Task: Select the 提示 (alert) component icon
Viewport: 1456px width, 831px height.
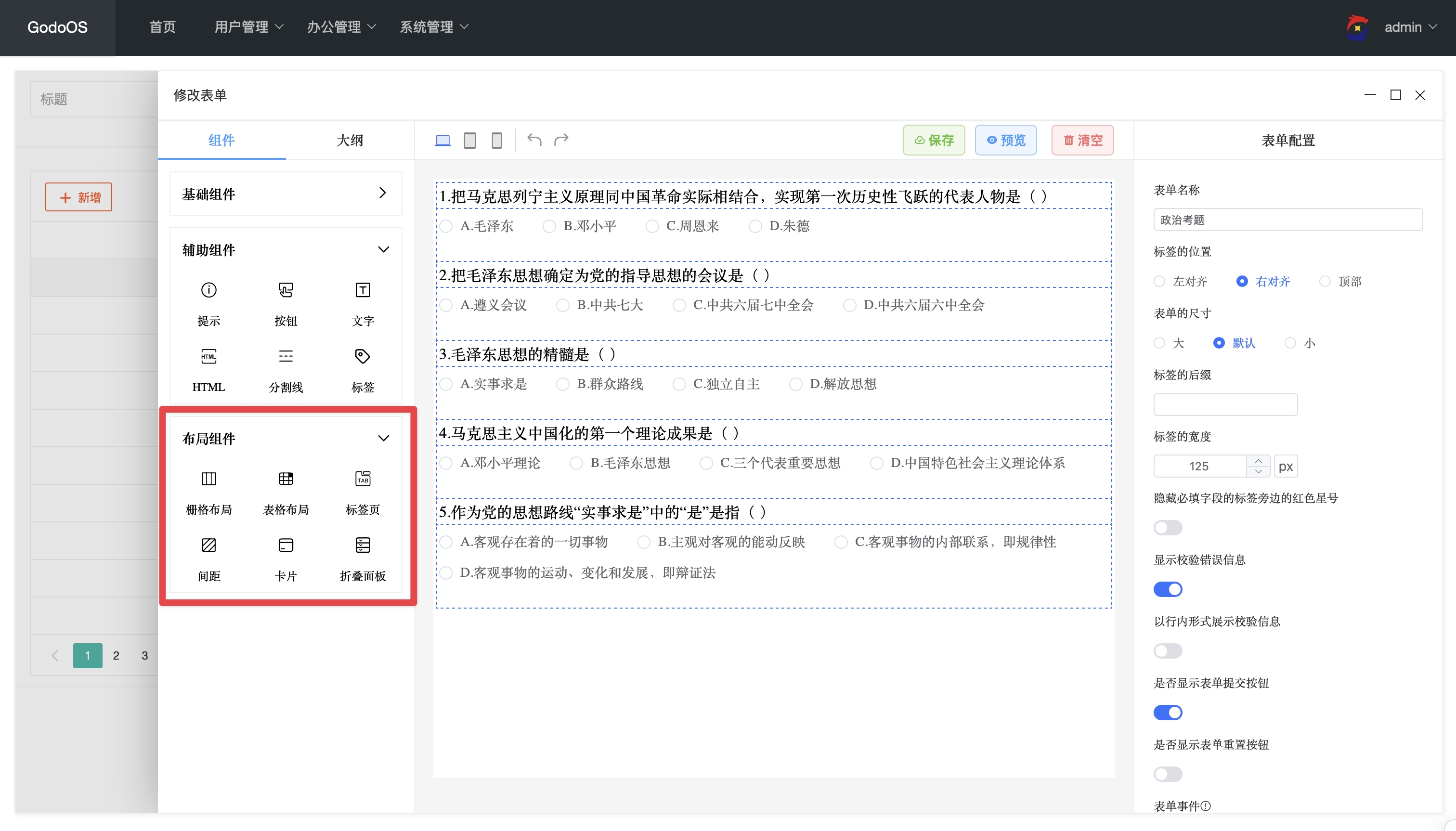Action: [x=209, y=290]
